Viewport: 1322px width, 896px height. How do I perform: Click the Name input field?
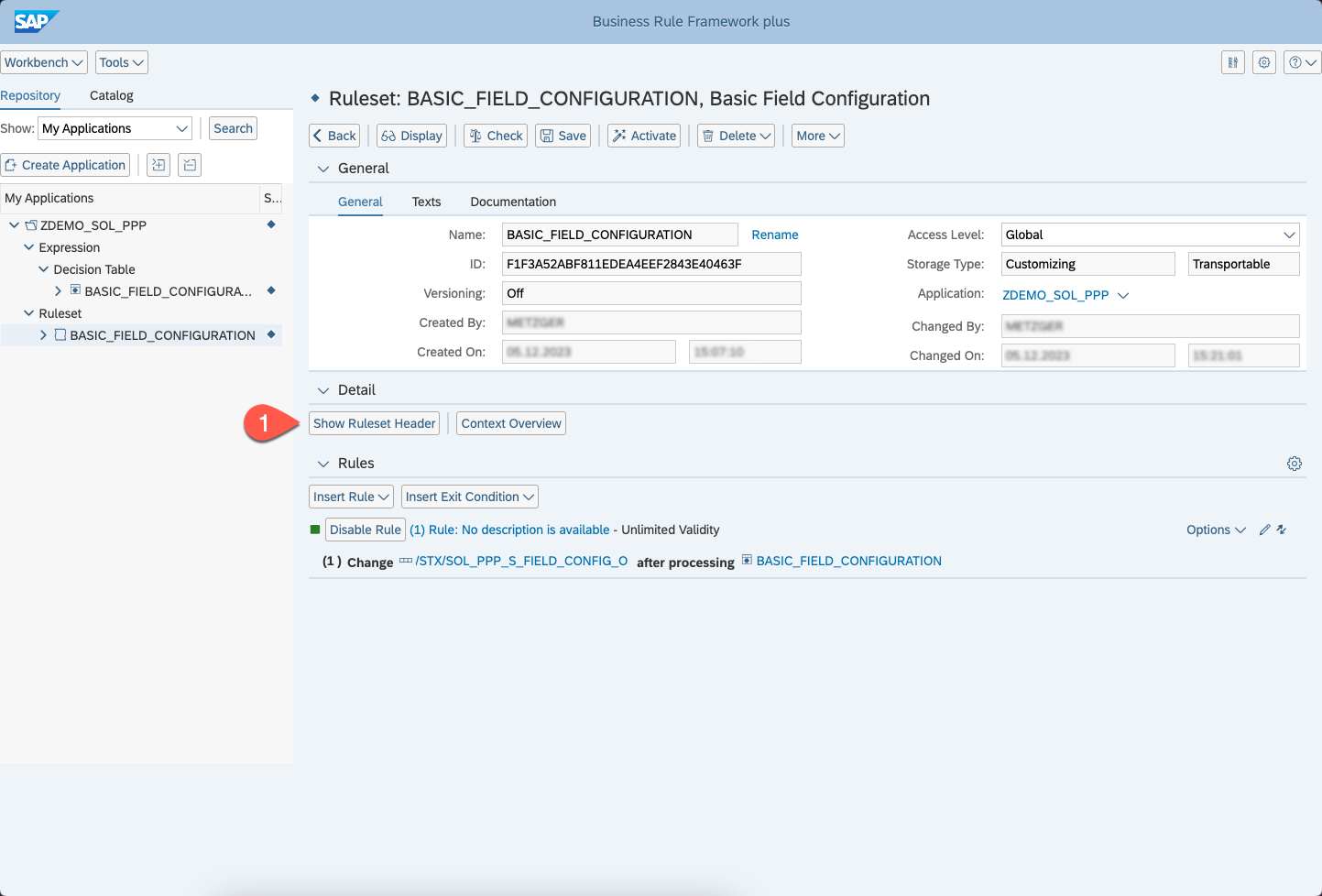pyautogui.click(x=619, y=235)
